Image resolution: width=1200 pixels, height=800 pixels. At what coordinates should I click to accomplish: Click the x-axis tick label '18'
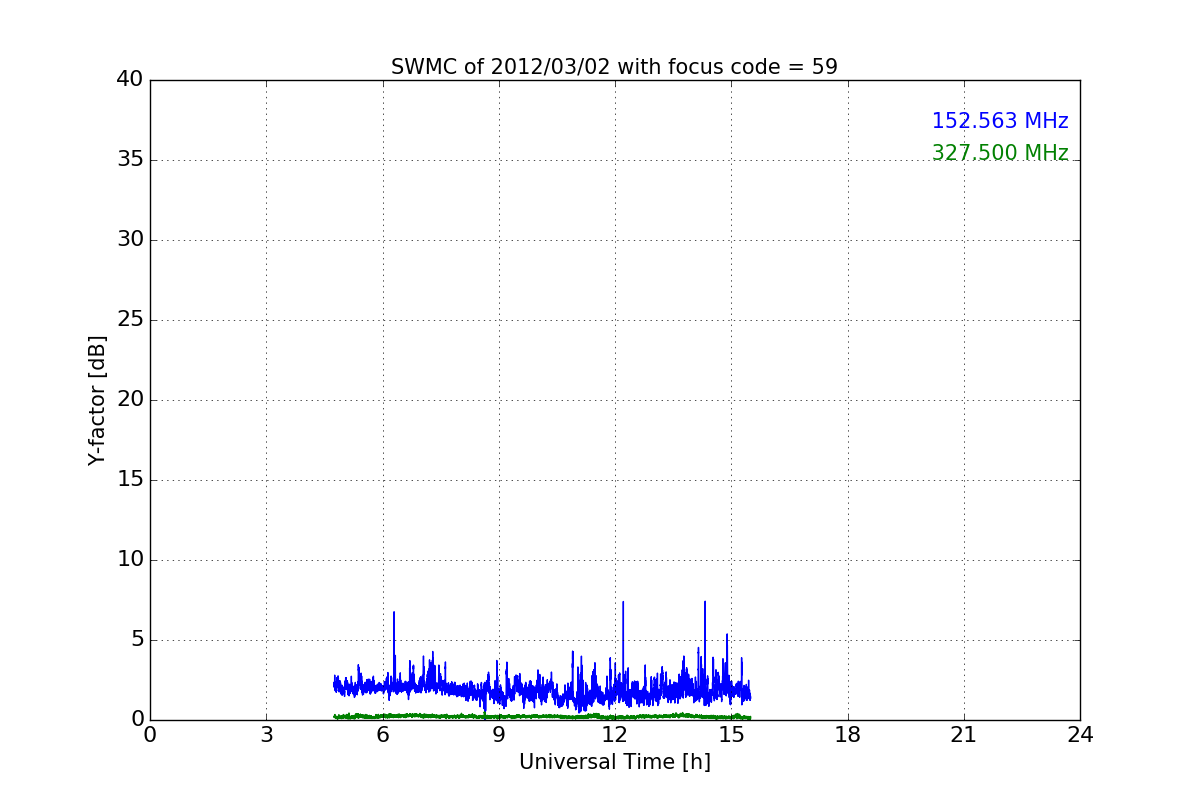click(848, 735)
